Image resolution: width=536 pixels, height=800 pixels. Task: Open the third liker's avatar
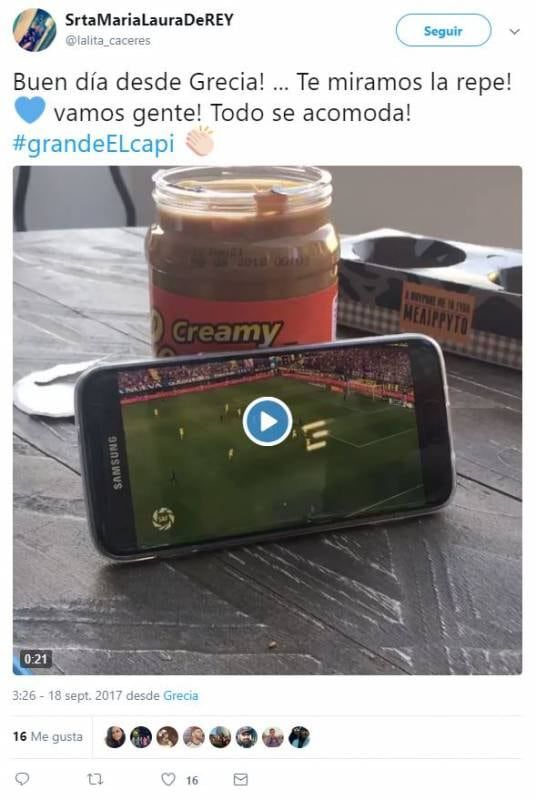167,737
